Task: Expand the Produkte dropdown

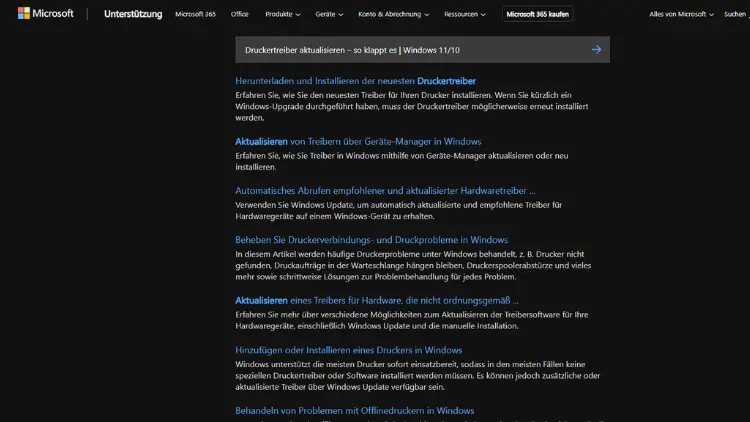Action: (283, 14)
